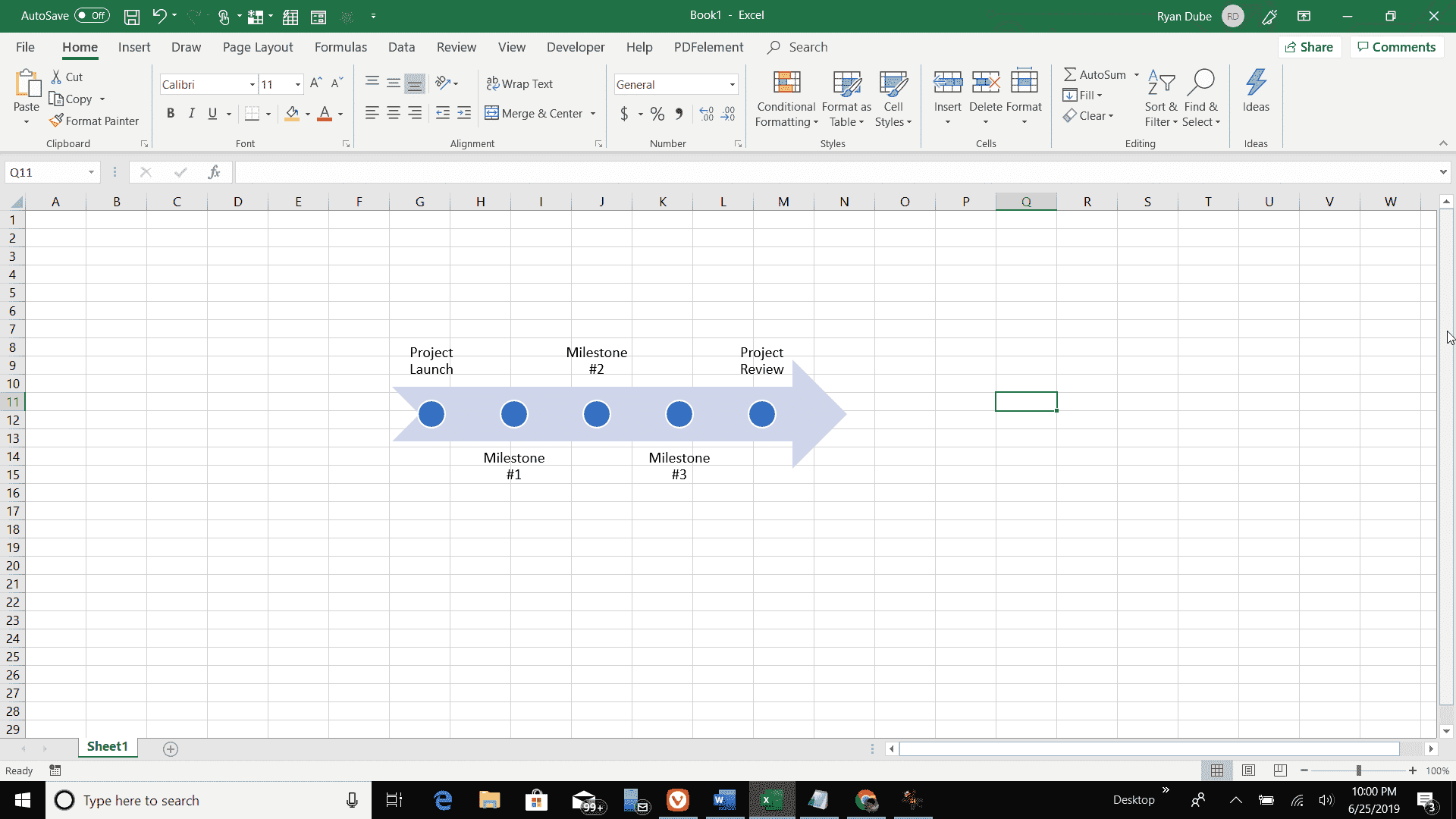The height and width of the screenshot is (819, 1456).
Task: Open the Number Format dropdown
Action: coord(731,83)
